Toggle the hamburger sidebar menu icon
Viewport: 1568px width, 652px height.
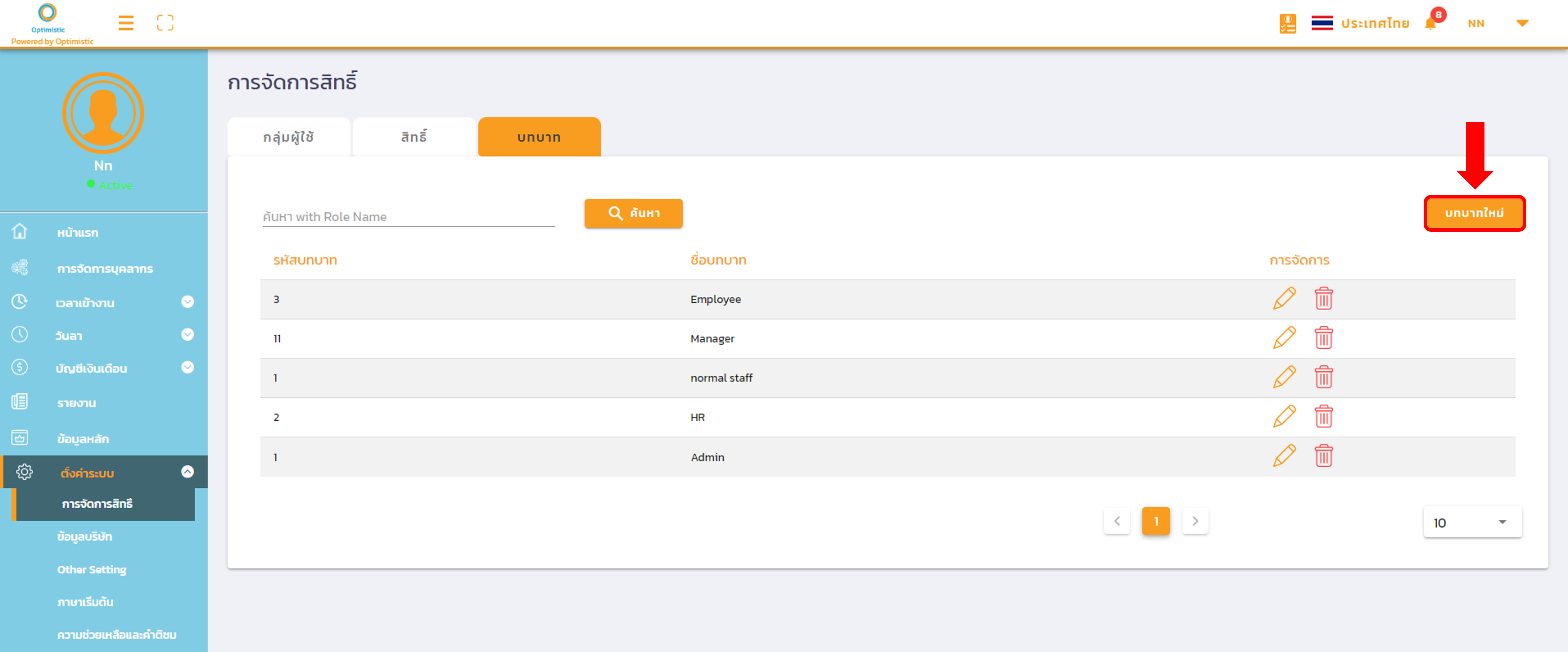coord(126,23)
